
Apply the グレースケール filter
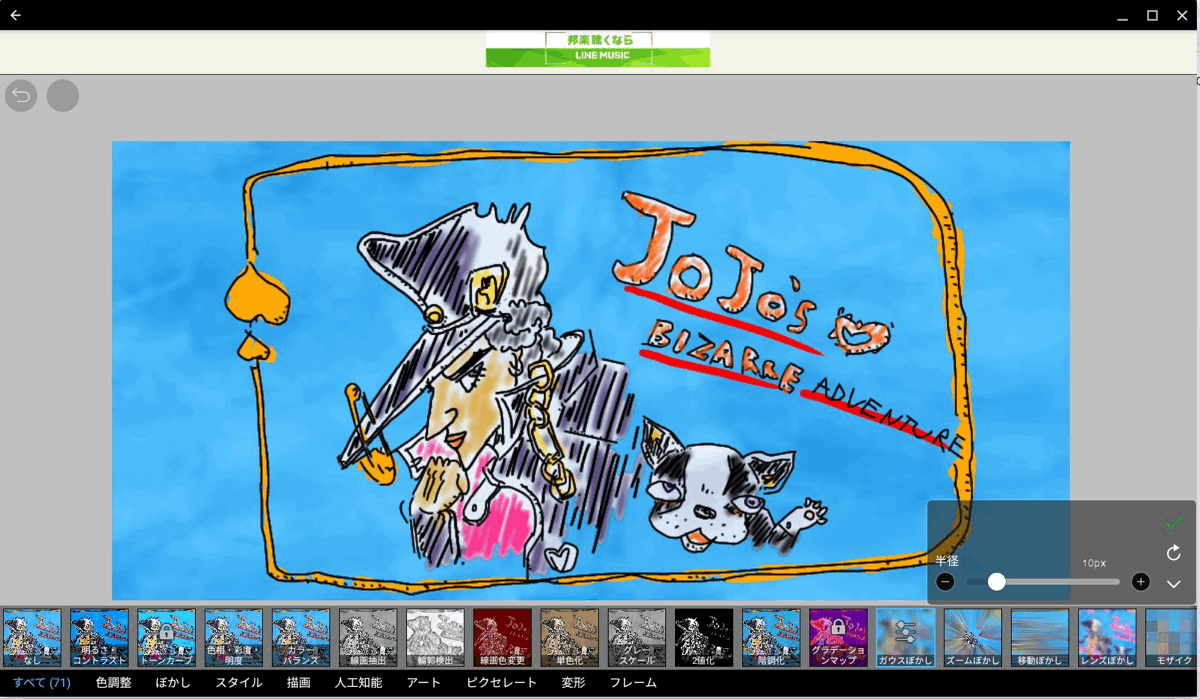pyautogui.click(x=636, y=638)
